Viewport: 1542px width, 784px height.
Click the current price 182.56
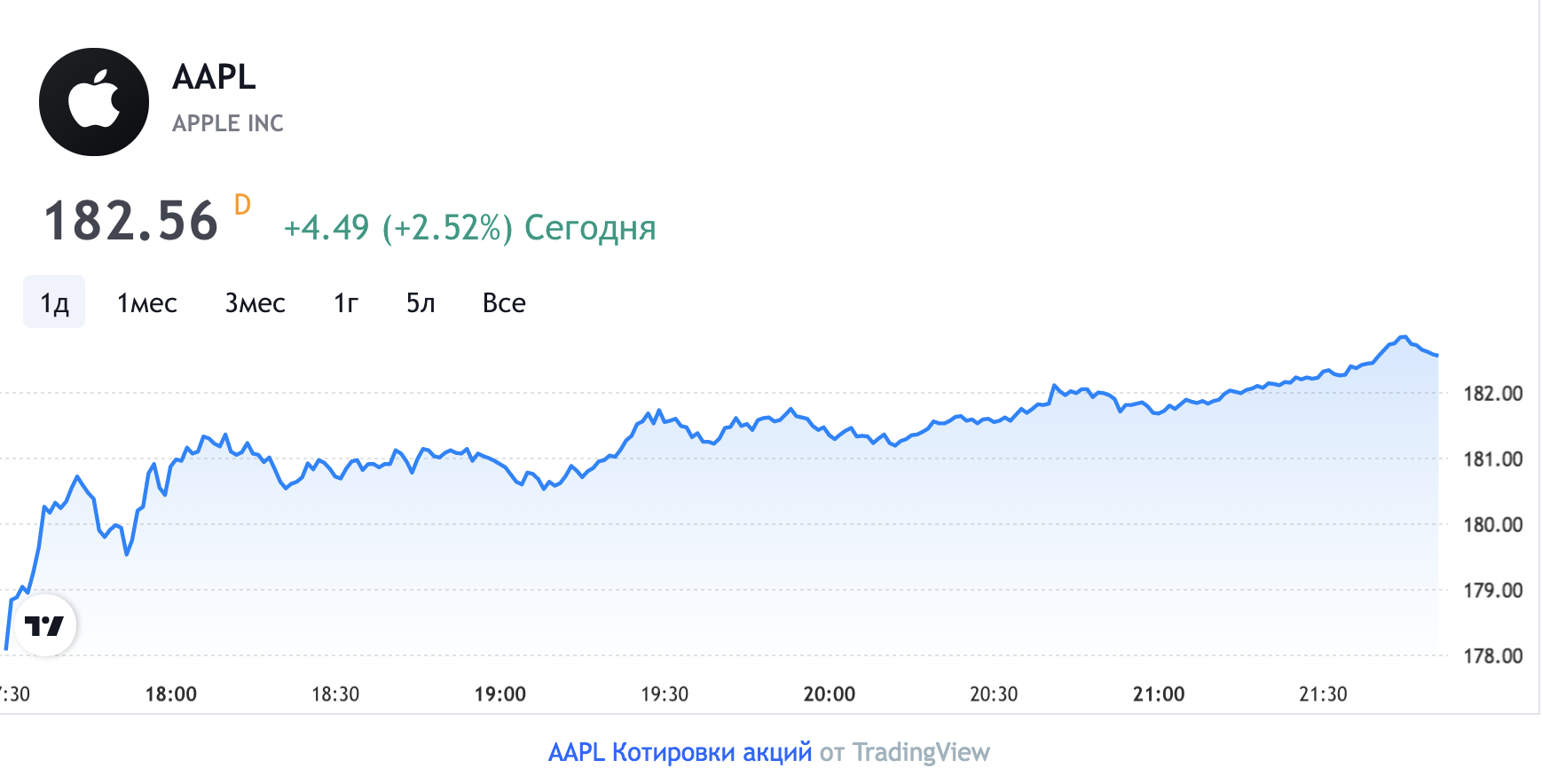click(x=130, y=221)
